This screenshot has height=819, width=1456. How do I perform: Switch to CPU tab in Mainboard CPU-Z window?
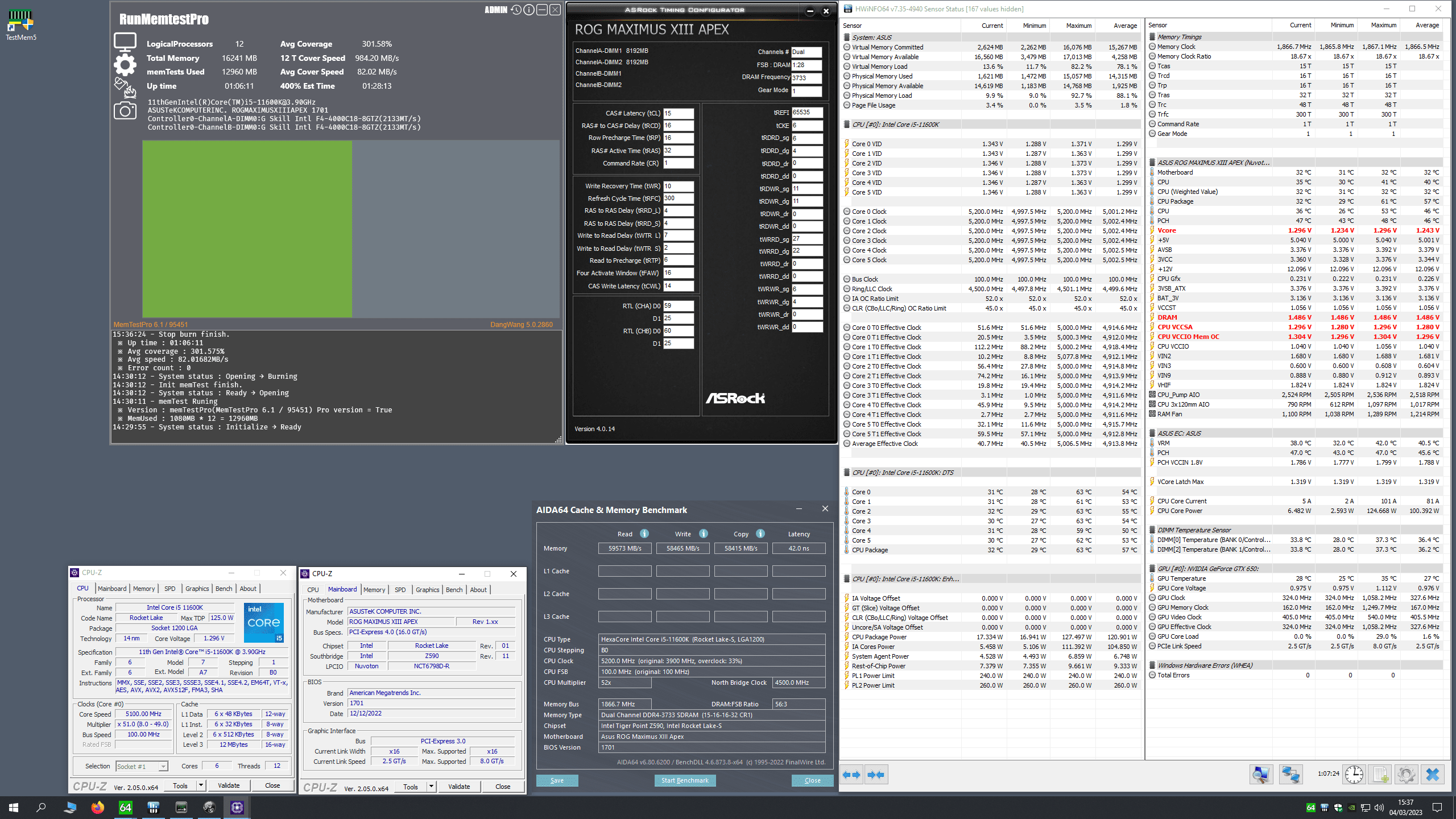tap(313, 590)
